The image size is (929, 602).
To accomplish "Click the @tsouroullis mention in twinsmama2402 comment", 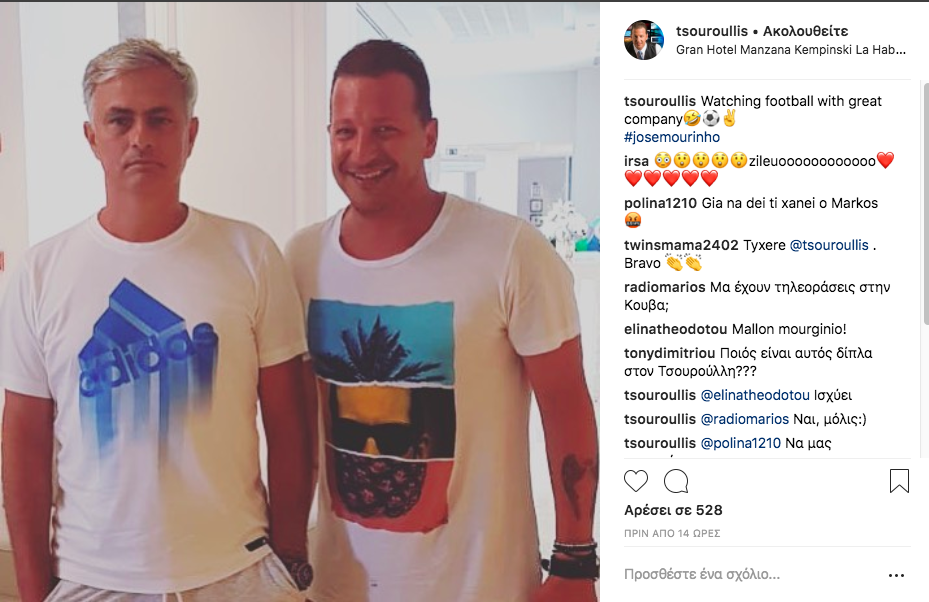I will coord(829,245).
